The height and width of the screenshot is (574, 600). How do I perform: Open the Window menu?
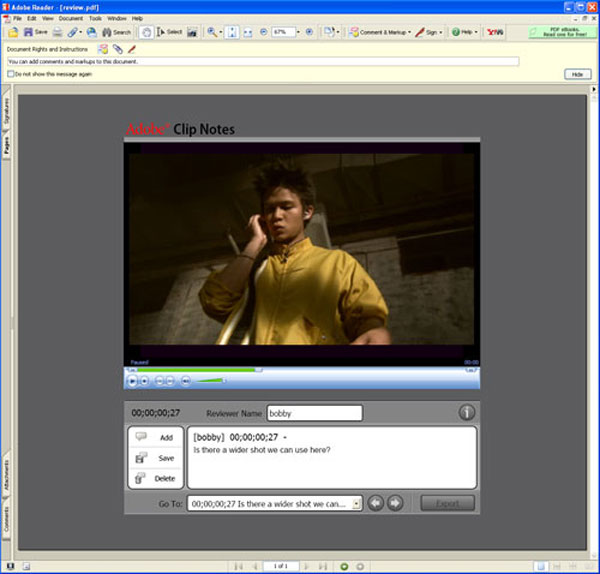click(117, 18)
